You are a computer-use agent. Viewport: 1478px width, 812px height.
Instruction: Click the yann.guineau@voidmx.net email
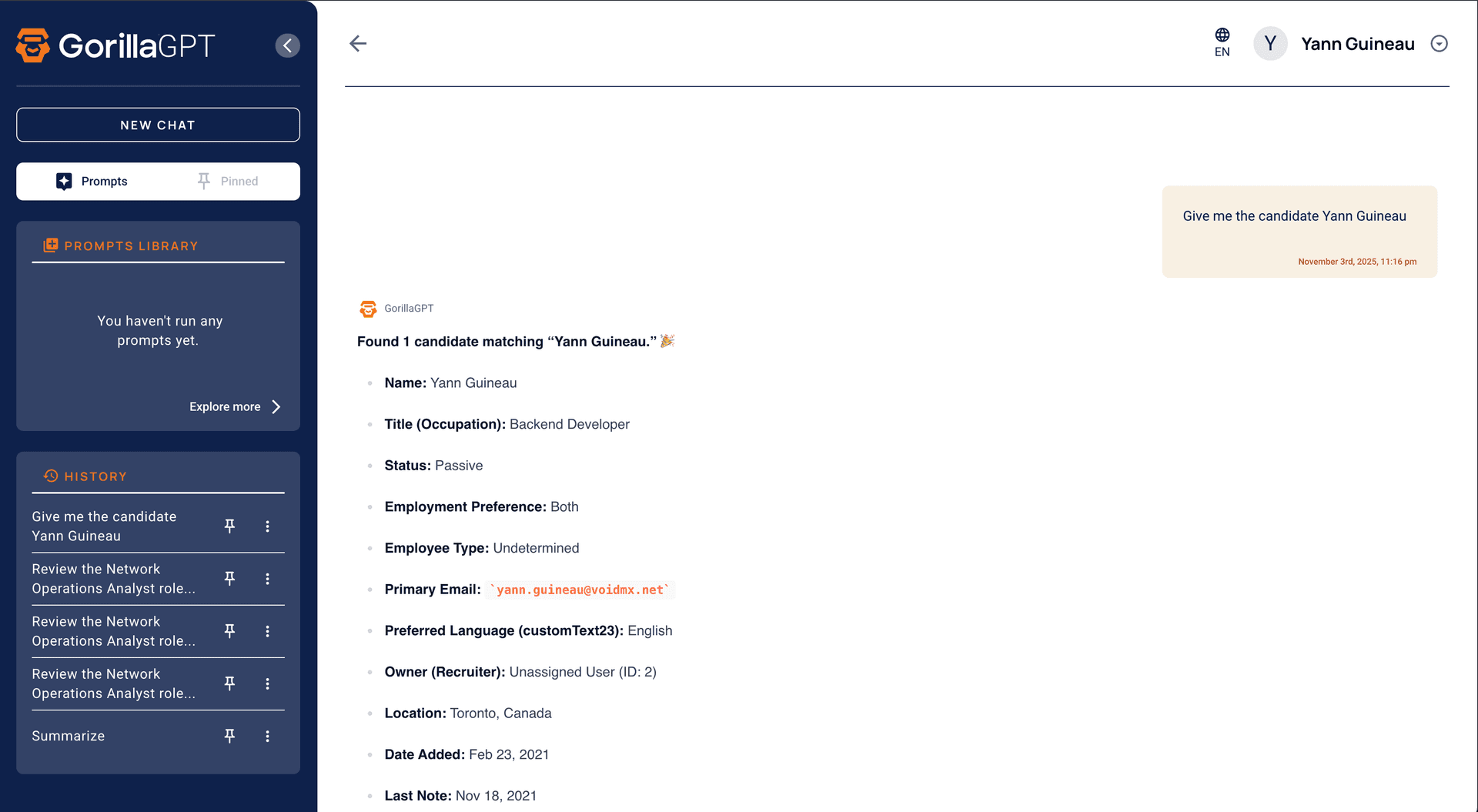(x=580, y=590)
